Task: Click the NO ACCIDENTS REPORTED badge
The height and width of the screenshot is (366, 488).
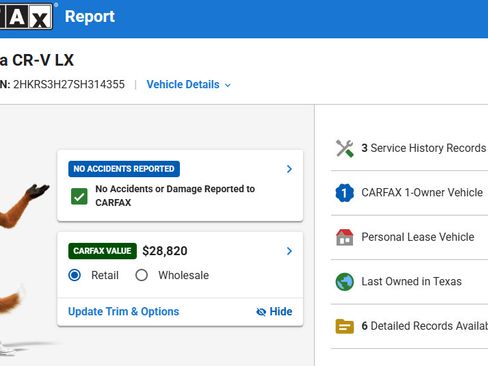Action: [124, 169]
